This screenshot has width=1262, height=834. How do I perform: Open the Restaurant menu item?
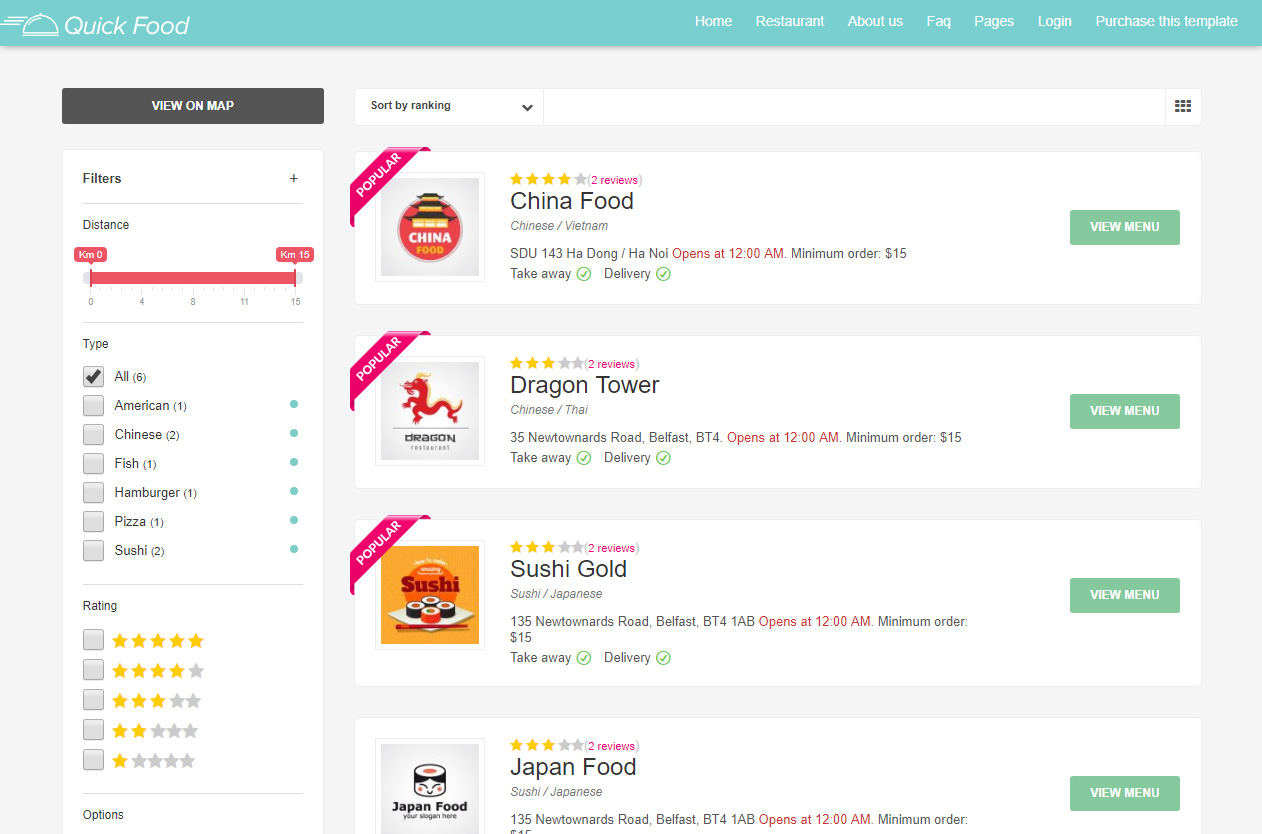pos(790,22)
